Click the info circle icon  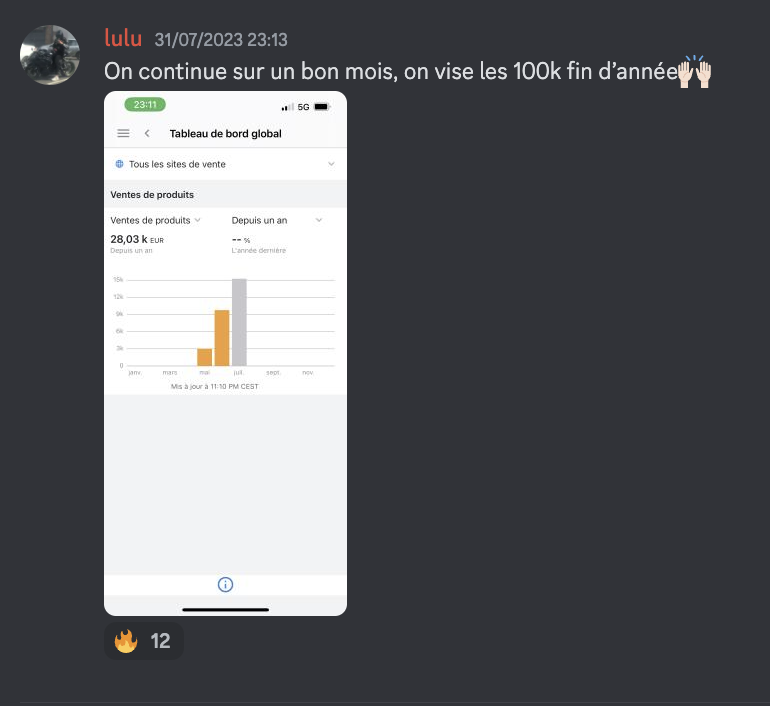[x=225, y=584]
